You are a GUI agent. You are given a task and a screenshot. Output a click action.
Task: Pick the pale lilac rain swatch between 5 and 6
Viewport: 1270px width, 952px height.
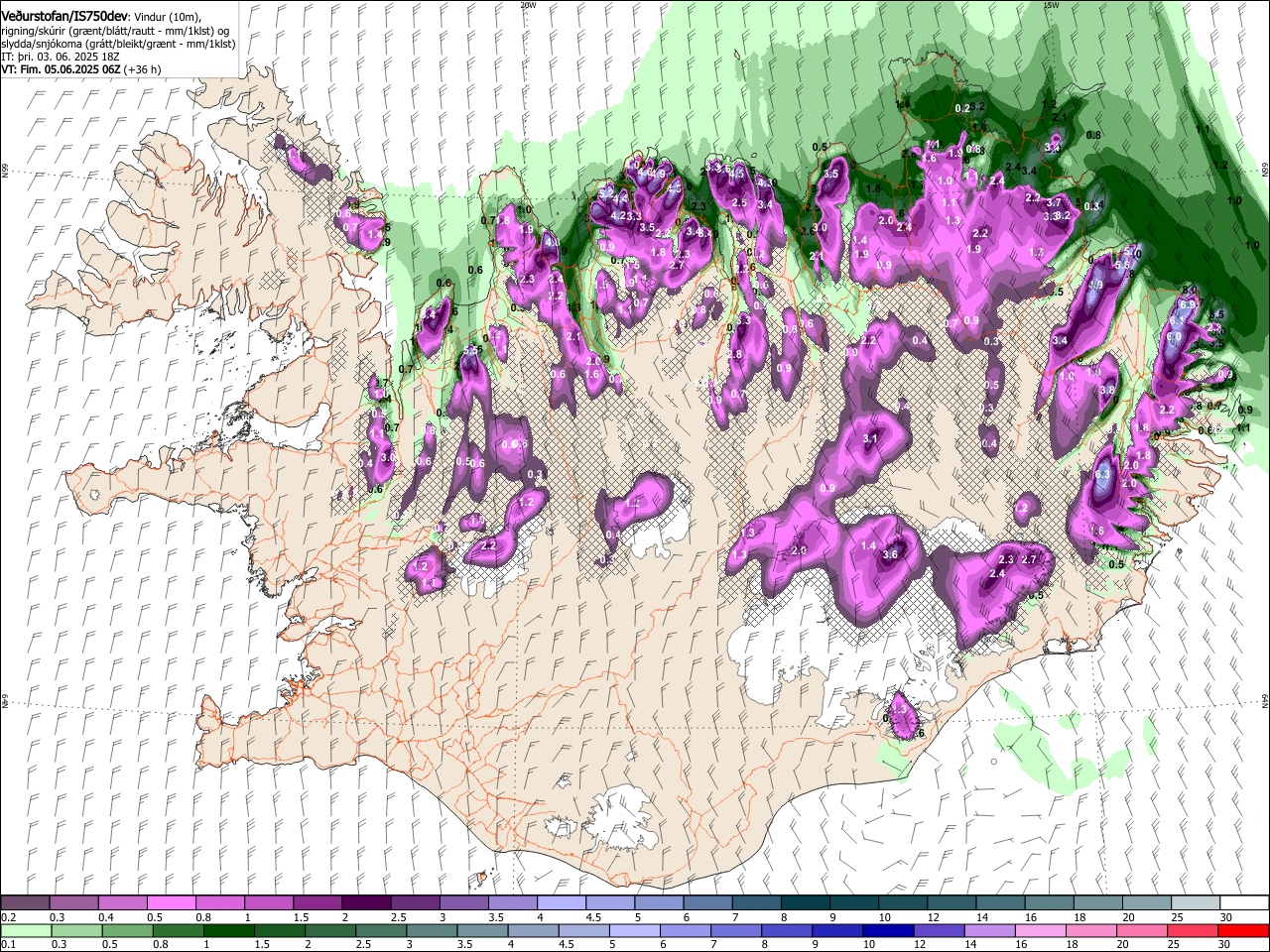click(x=635, y=930)
